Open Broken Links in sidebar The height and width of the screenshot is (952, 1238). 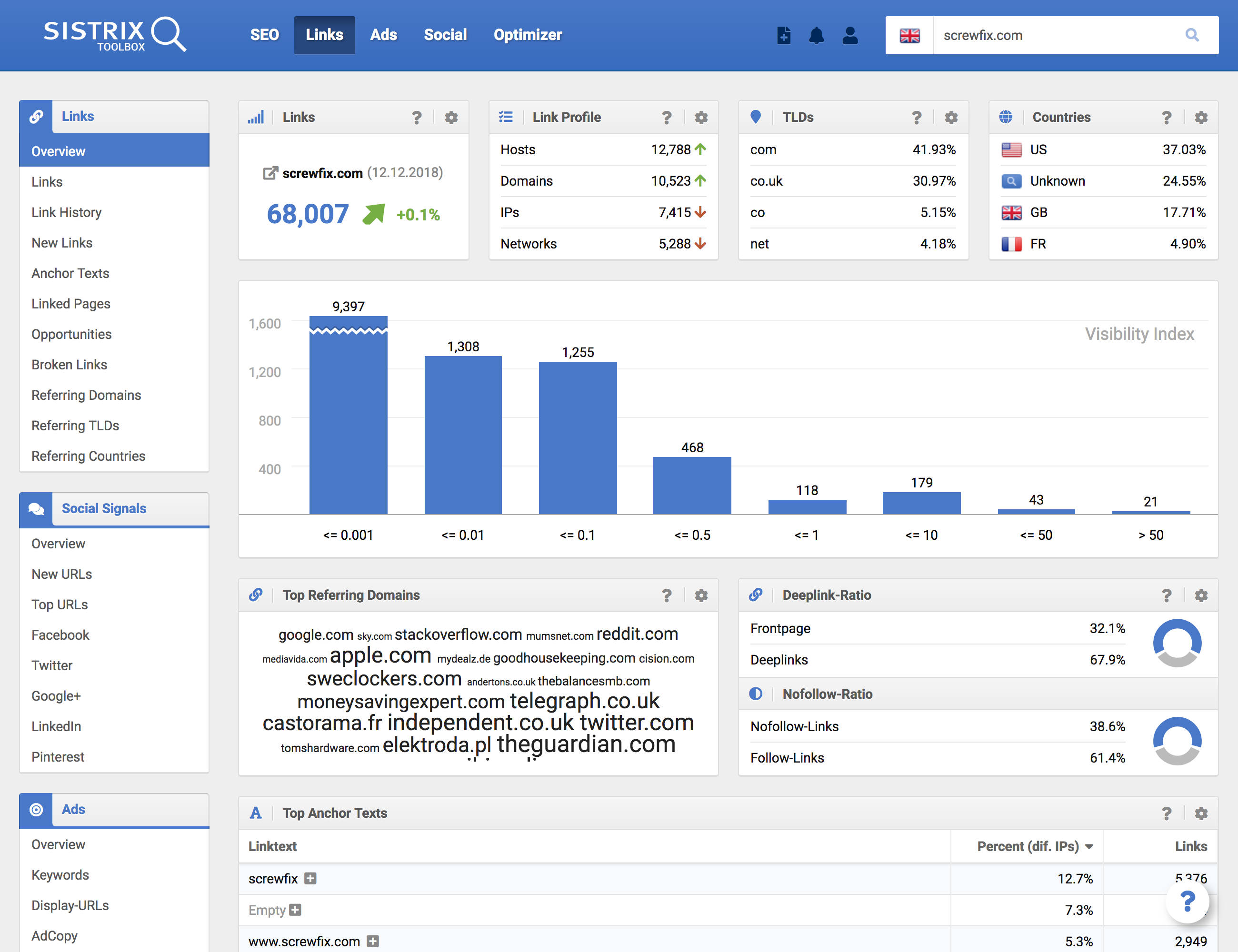coord(69,364)
